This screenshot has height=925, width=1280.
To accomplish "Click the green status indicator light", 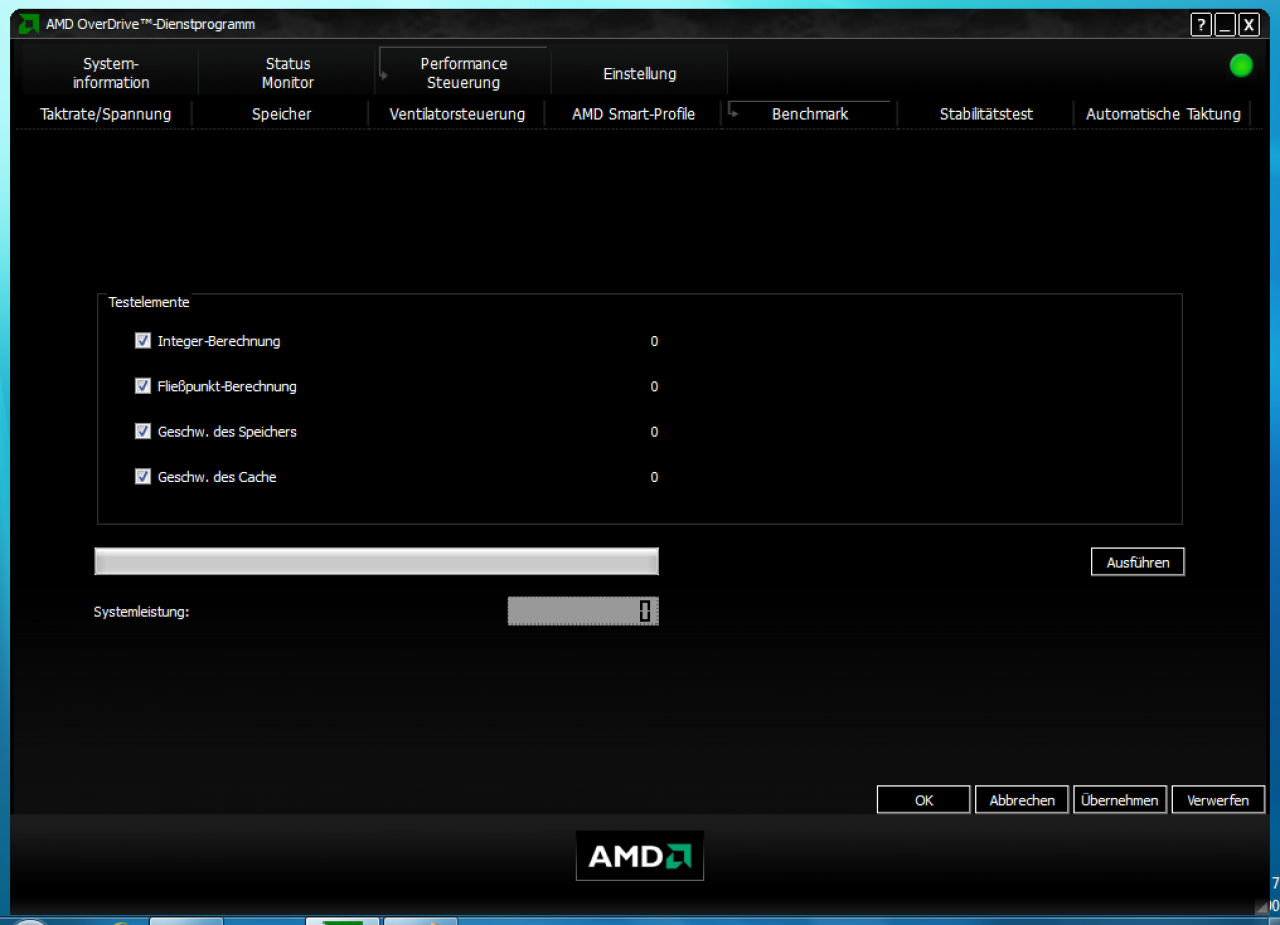I will pos(1241,66).
